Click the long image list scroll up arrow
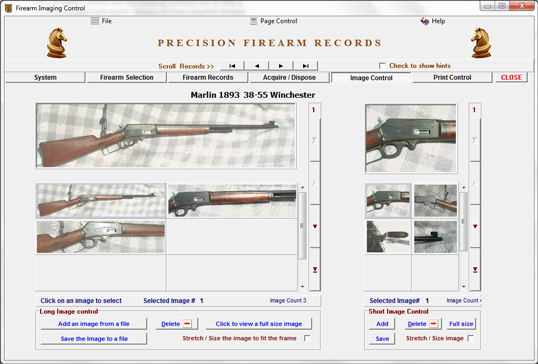The image size is (538, 364). pyautogui.click(x=302, y=187)
